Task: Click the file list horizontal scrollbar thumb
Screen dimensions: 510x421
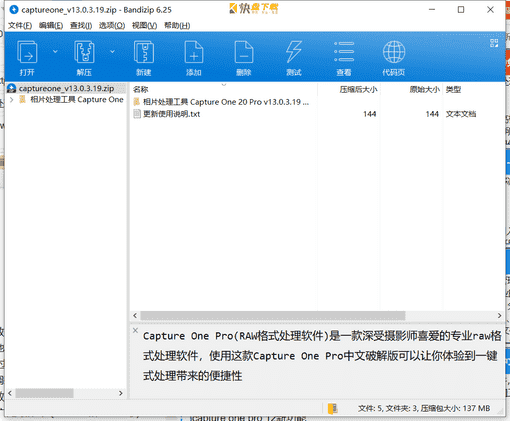Action: (273, 315)
